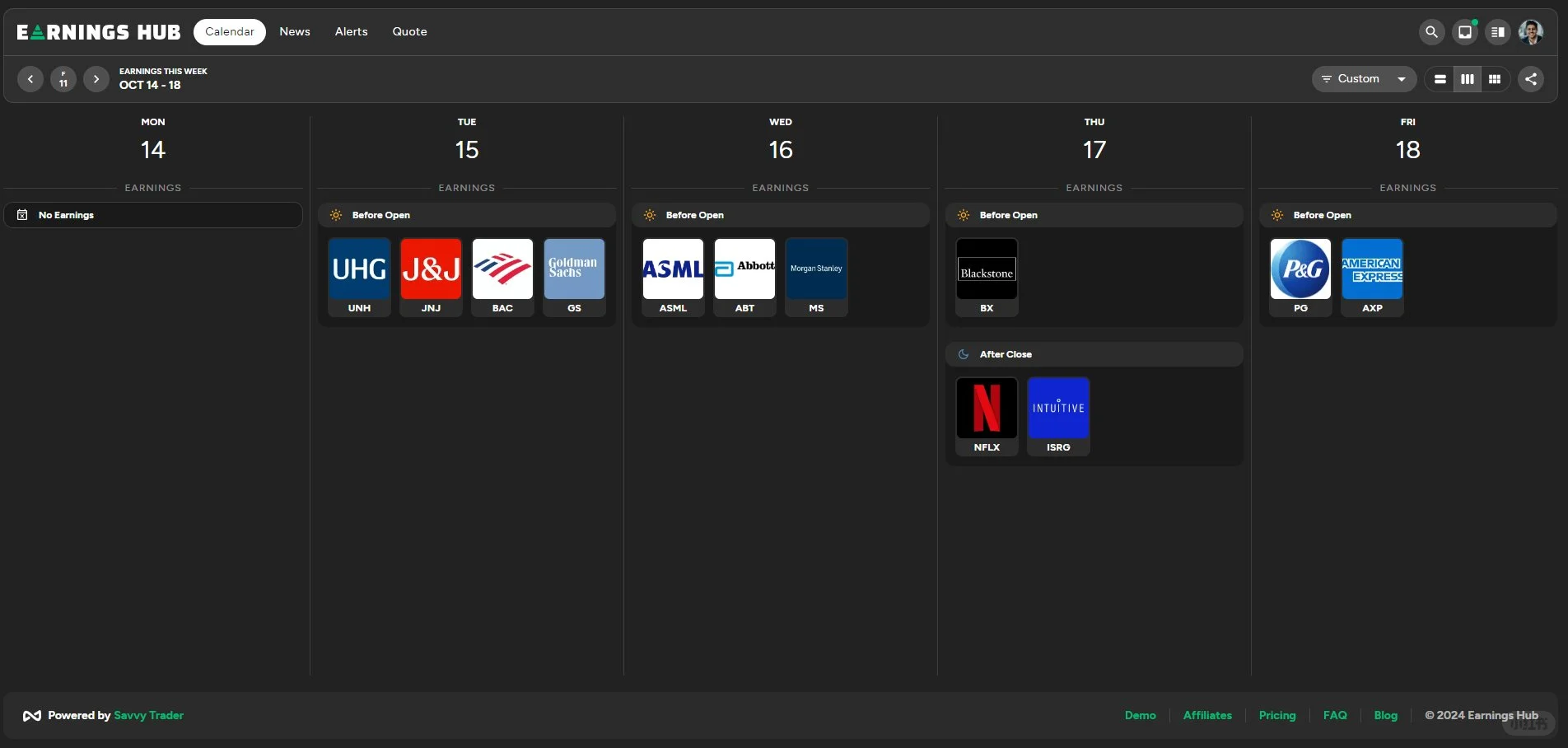The height and width of the screenshot is (748, 1568).
Task: Open the Demo footer link
Action: 1141,715
